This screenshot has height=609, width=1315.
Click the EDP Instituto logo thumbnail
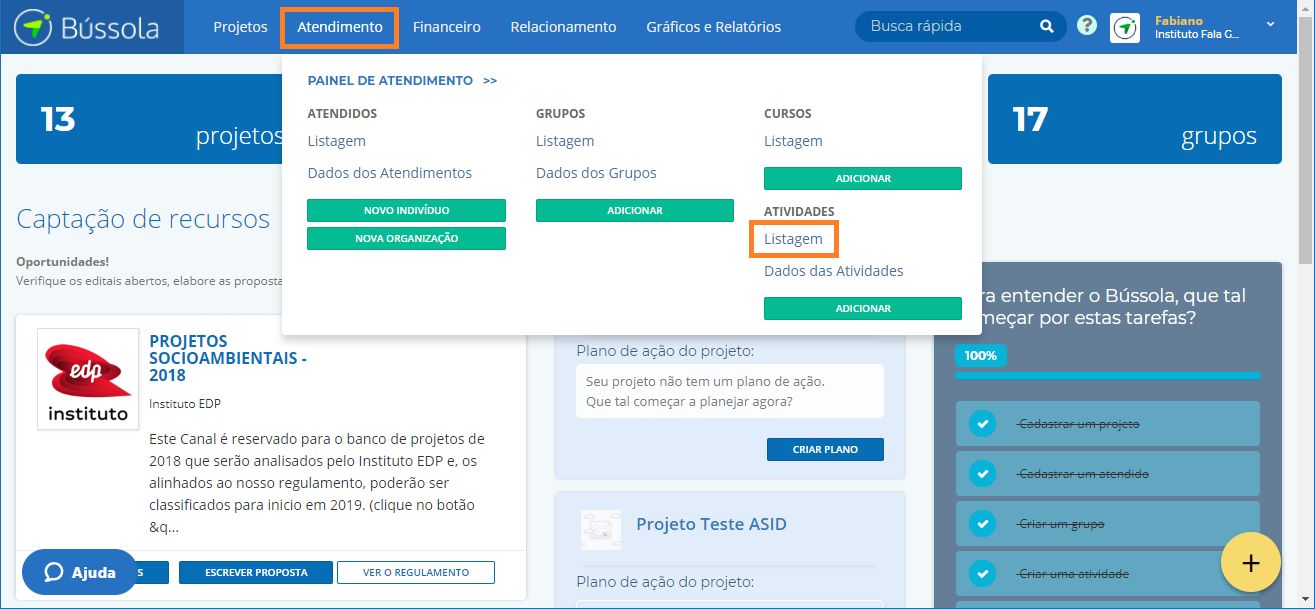[x=88, y=379]
